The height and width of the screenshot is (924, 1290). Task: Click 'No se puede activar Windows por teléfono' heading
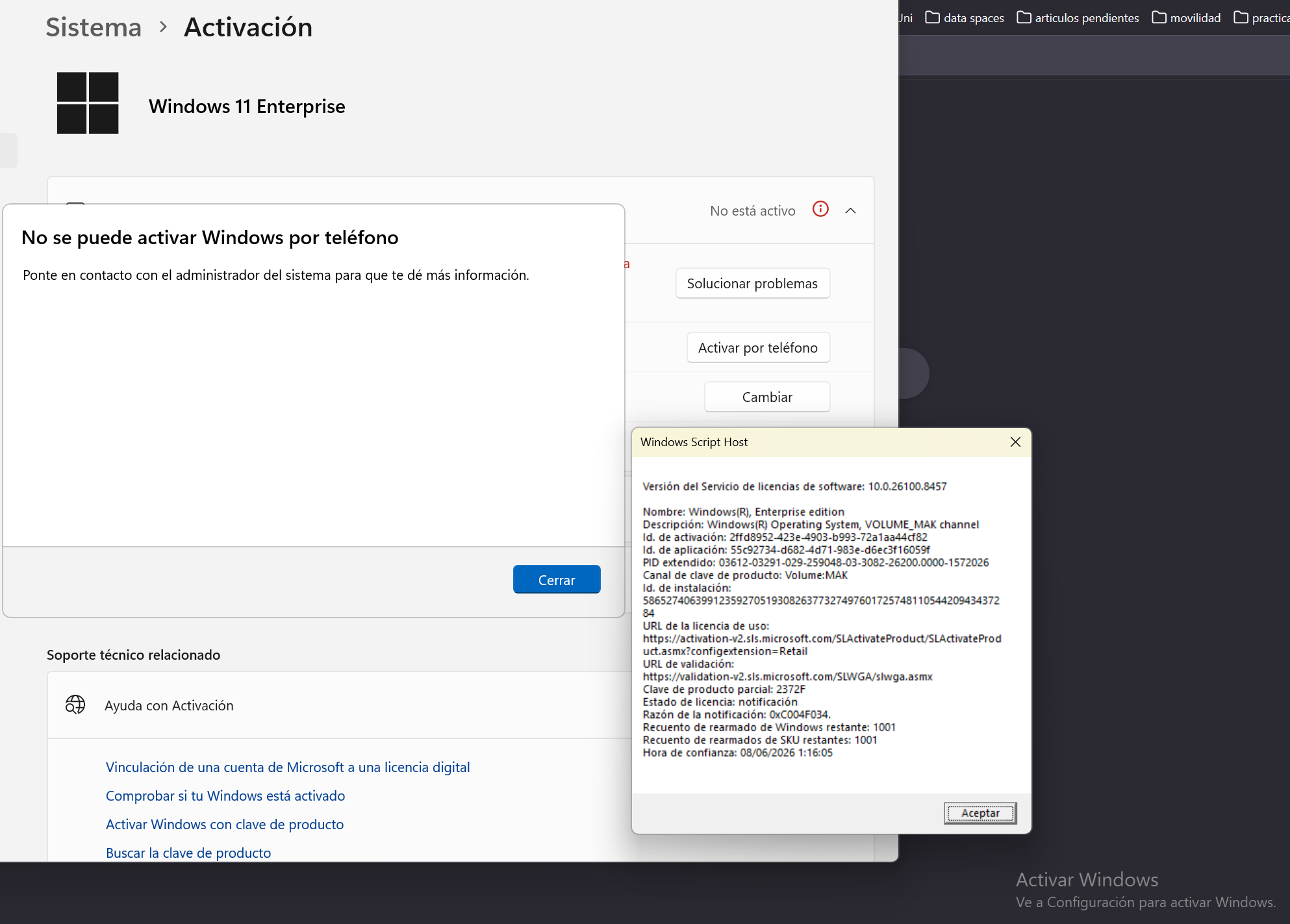(x=210, y=238)
